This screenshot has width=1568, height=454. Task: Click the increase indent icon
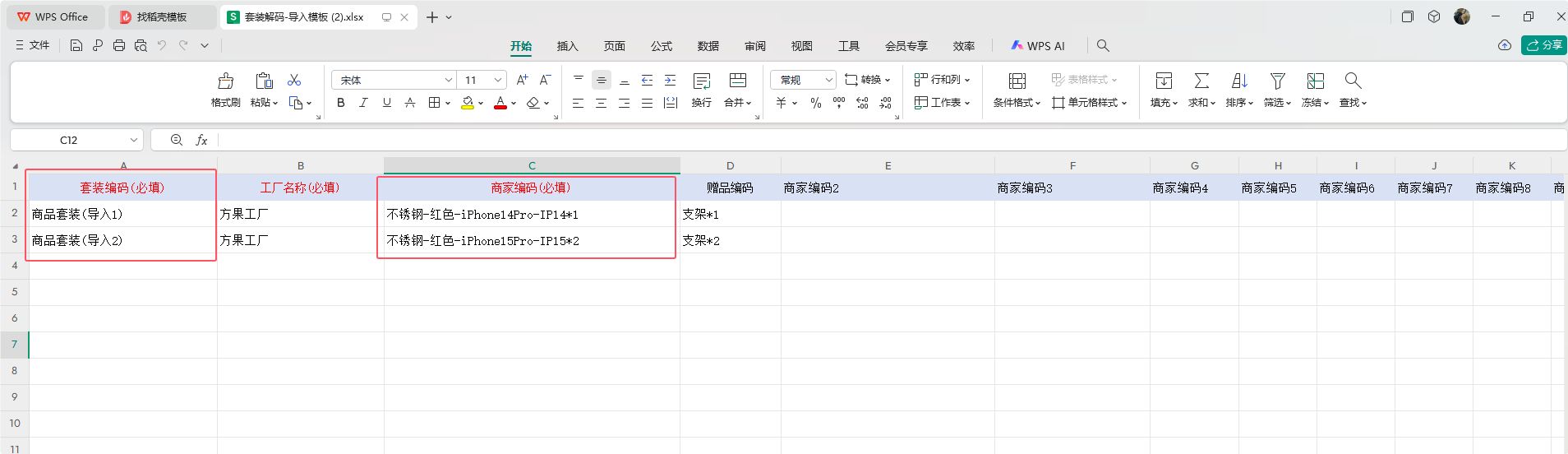pos(670,80)
